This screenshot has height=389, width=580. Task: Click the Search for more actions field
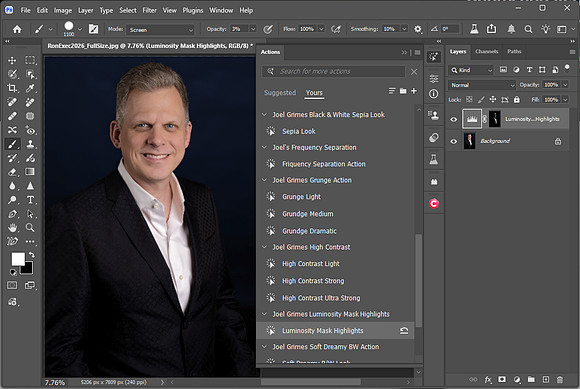click(333, 71)
